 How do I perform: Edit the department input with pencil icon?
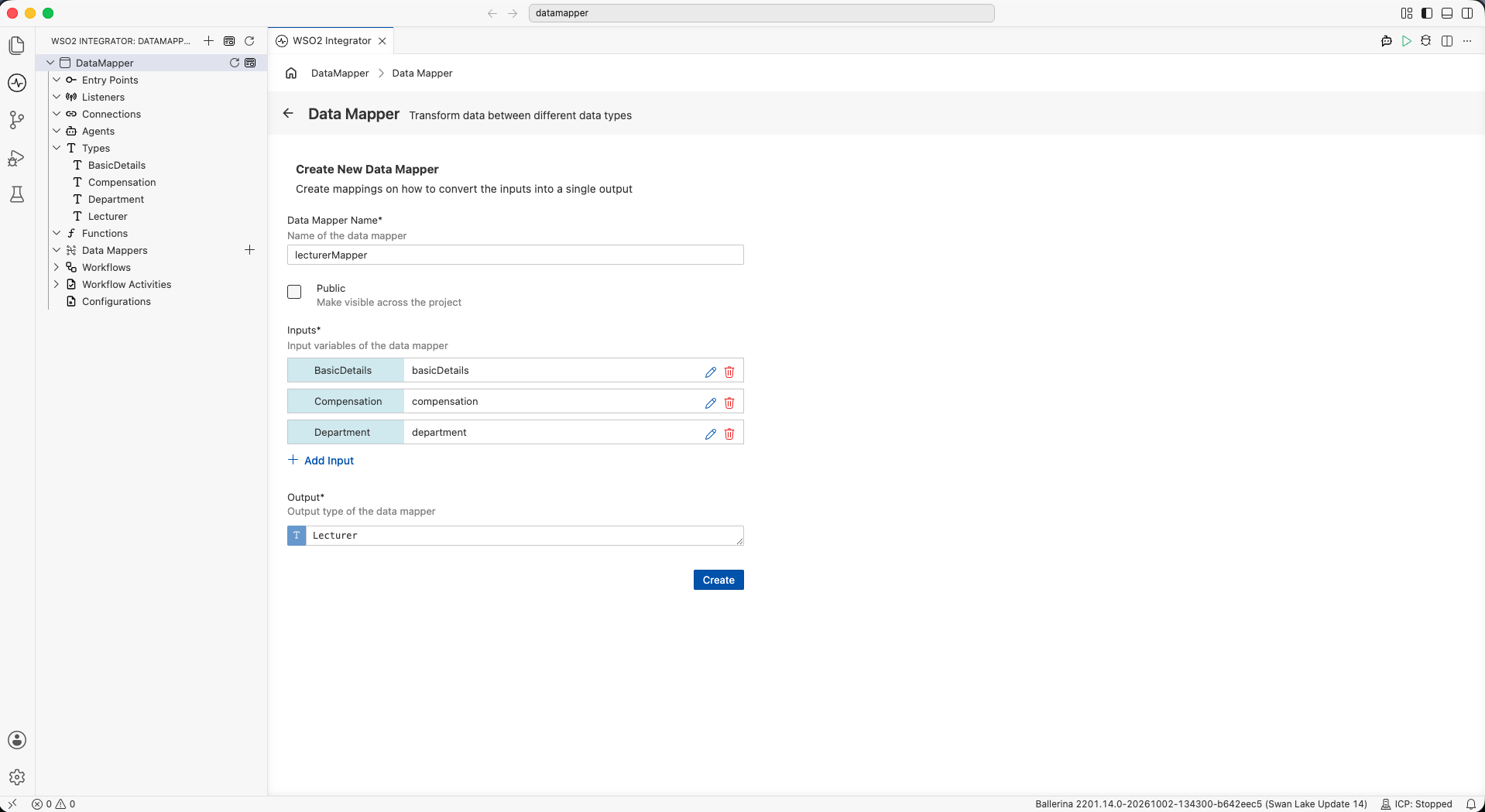click(710, 433)
